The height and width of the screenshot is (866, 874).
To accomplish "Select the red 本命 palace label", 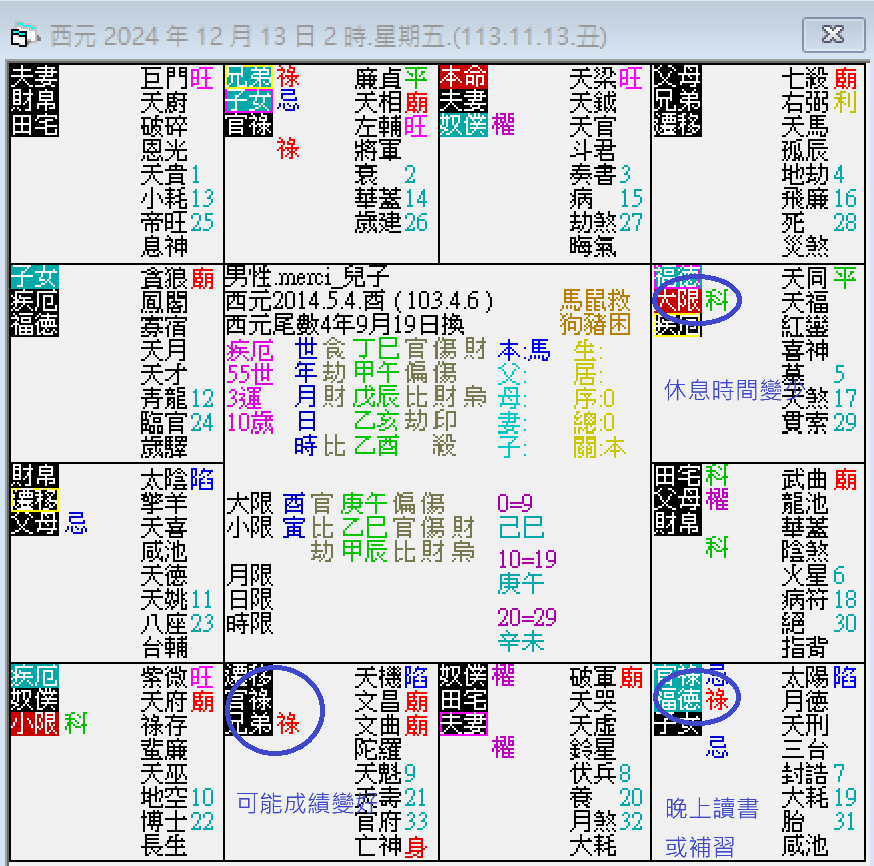I will [464, 77].
